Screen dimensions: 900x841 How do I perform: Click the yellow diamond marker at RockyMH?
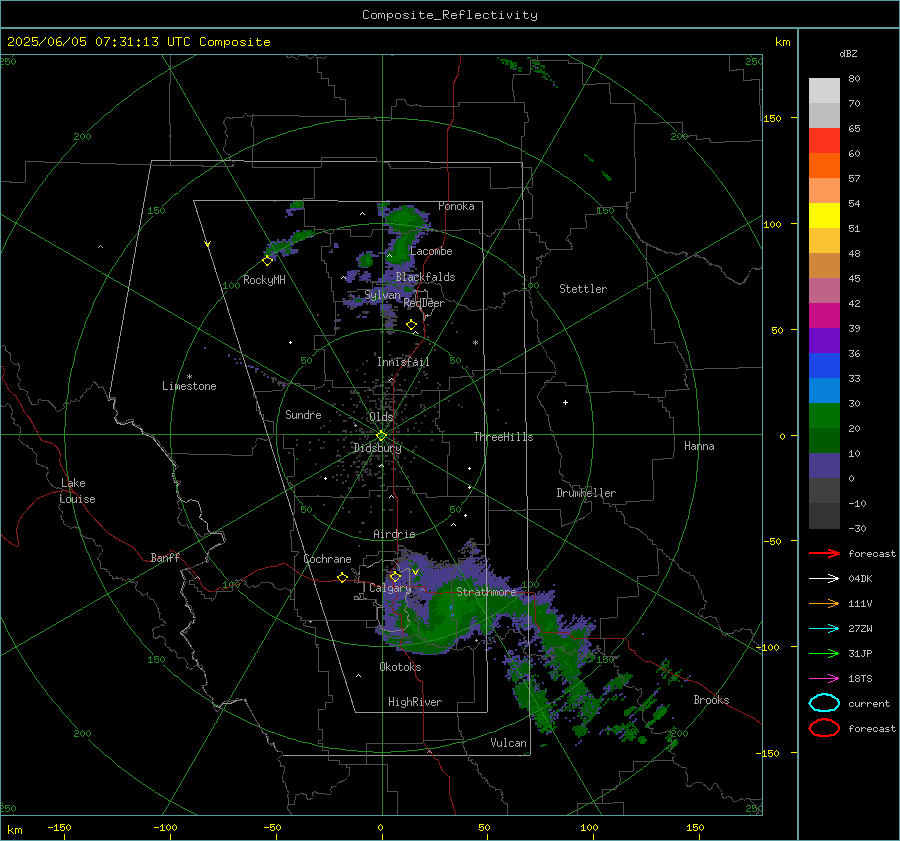267,261
